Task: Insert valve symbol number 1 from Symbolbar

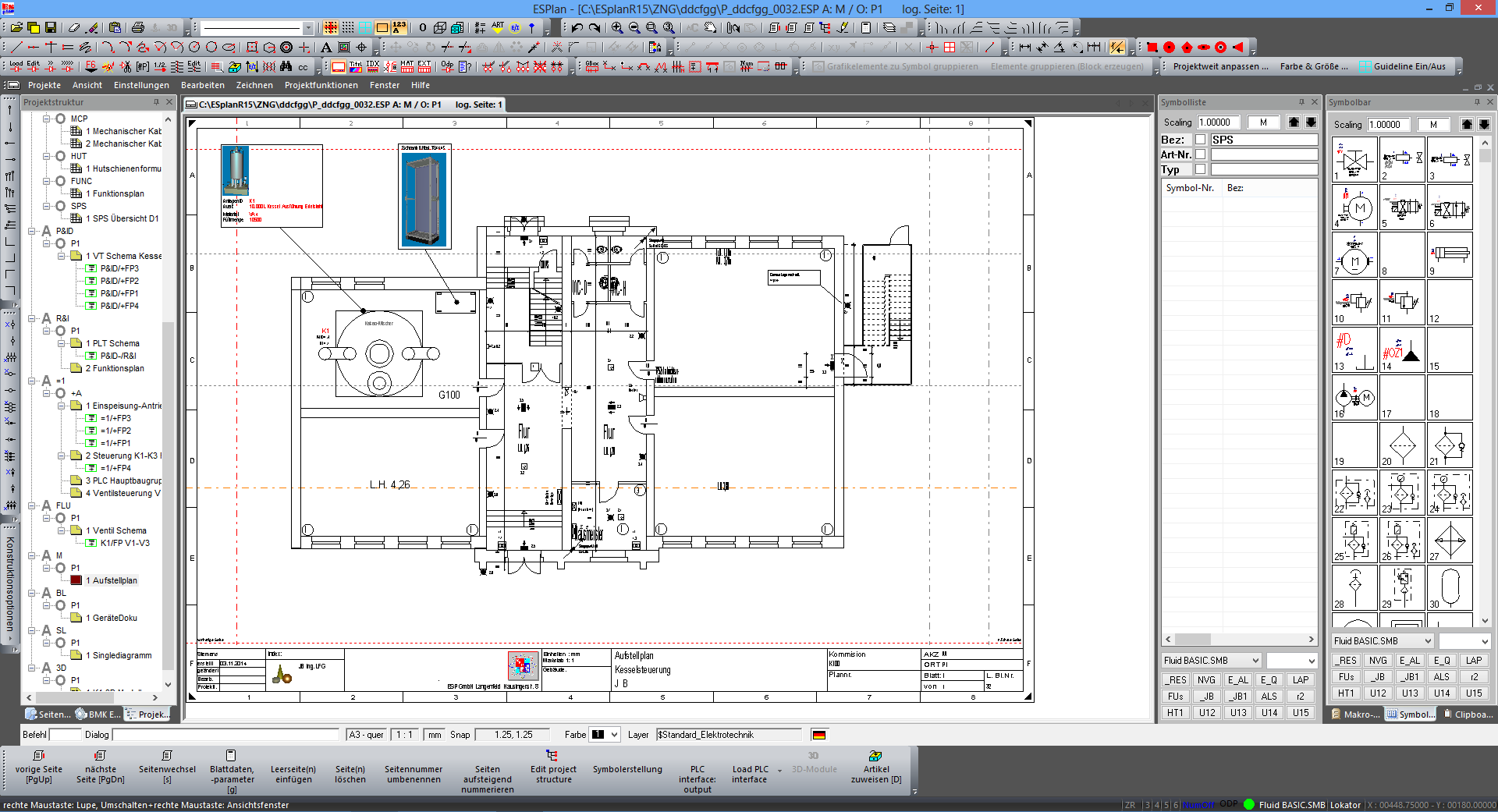Action: [1354, 160]
